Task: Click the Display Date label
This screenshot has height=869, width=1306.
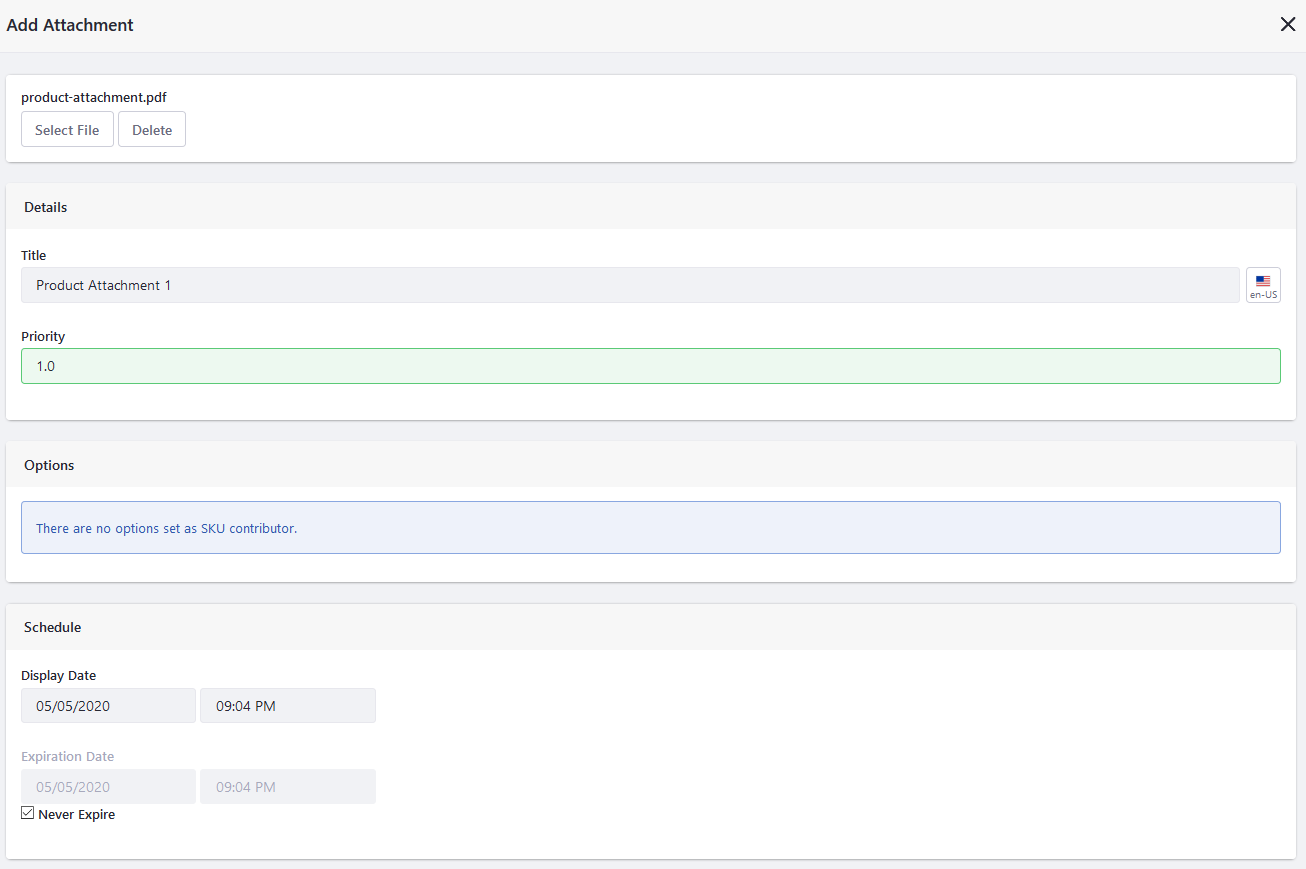Action: 59,675
